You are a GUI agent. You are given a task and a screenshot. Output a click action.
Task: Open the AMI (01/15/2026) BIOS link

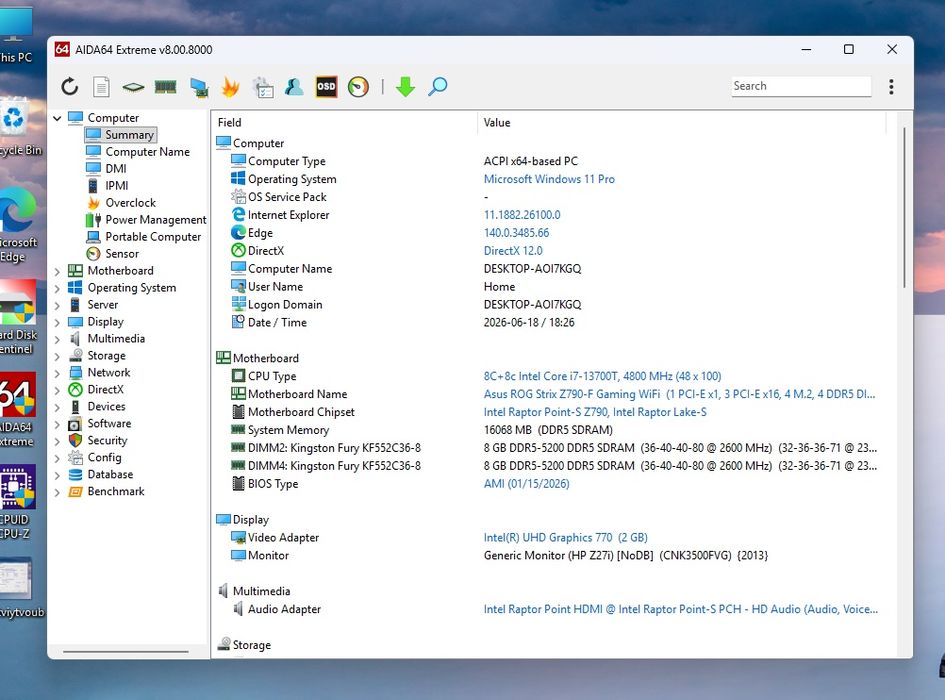coord(526,484)
